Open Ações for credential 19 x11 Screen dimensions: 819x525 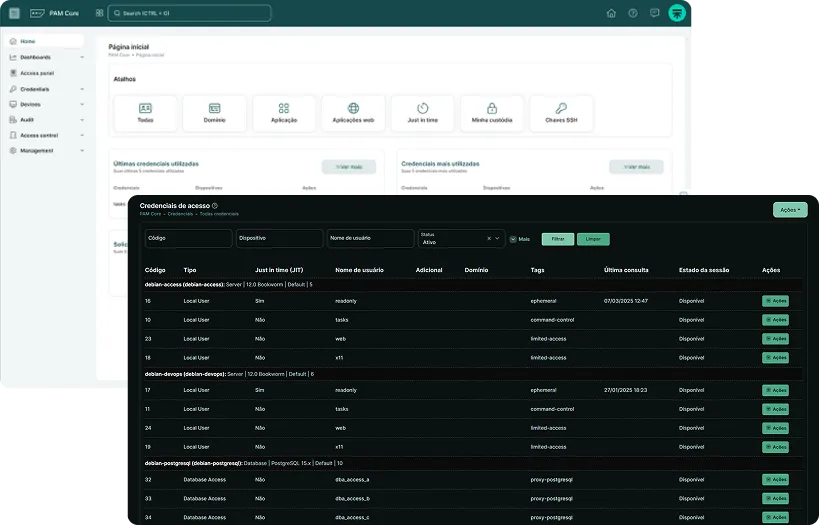point(775,447)
